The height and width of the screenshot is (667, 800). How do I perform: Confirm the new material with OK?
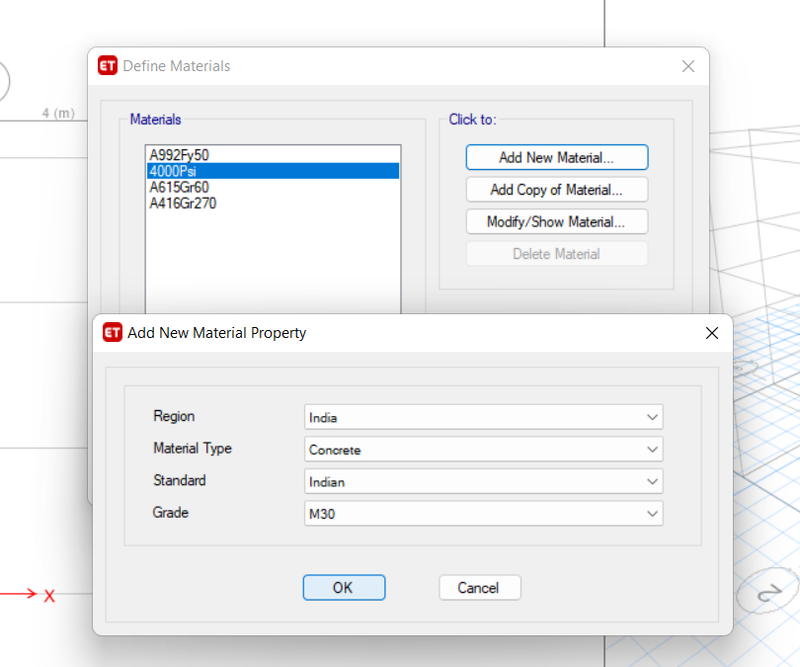pyautogui.click(x=344, y=588)
